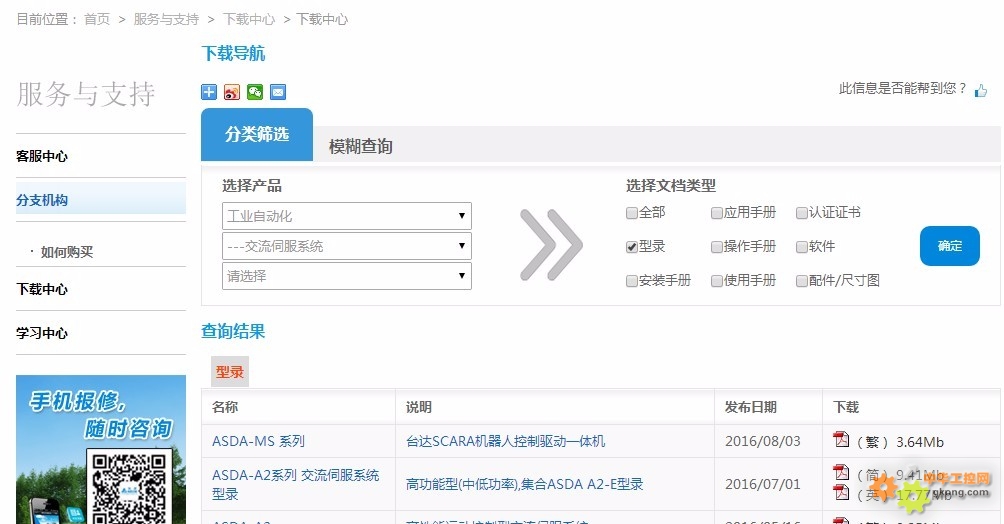The height and width of the screenshot is (524, 1004).
Task: Check the 认证证书 checkbox
Action: (801, 213)
